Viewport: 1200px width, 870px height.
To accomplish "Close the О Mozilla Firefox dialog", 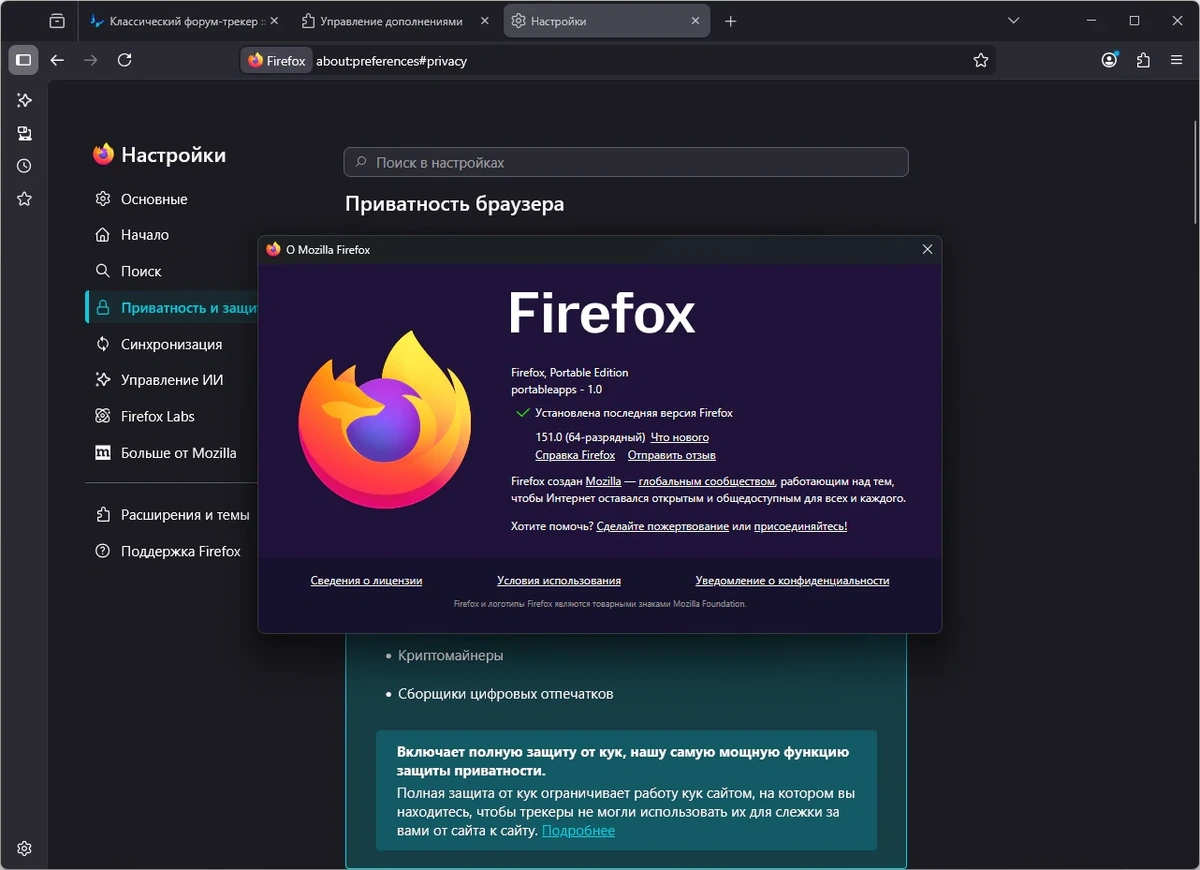I will tap(927, 249).
